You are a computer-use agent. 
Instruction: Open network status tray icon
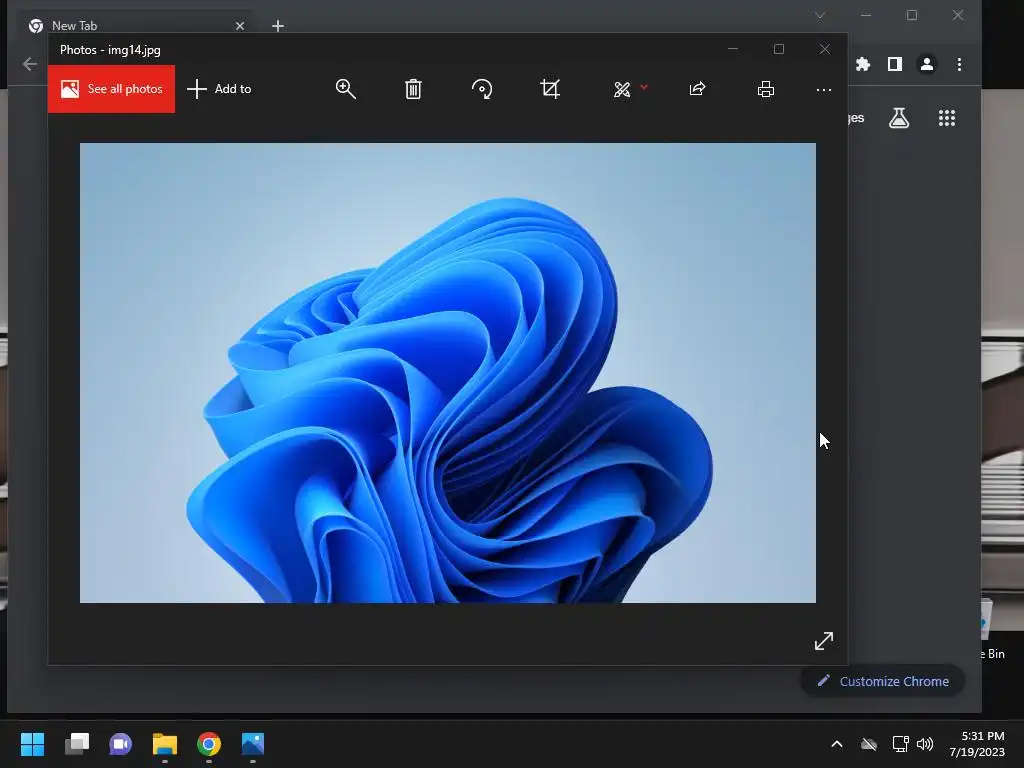pos(900,744)
